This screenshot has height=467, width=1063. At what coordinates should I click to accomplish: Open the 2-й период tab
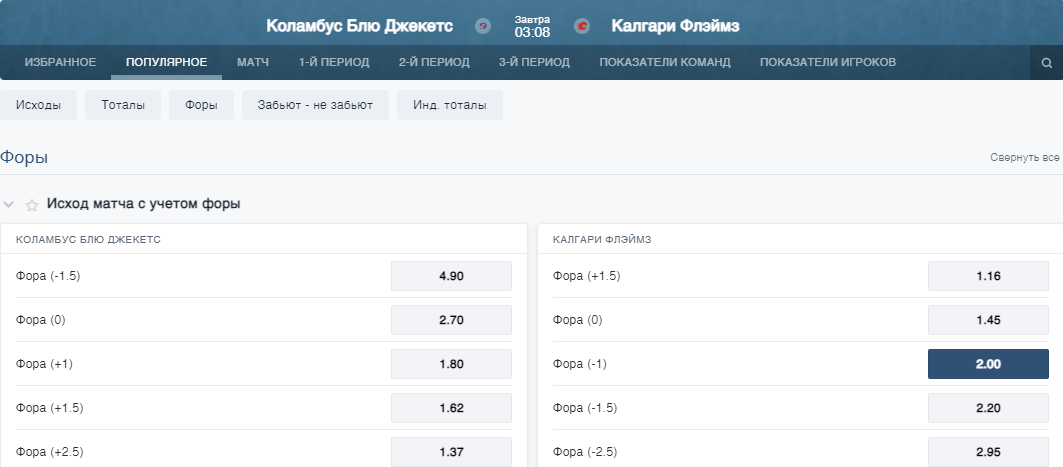pyautogui.click(x=434, y=62)
